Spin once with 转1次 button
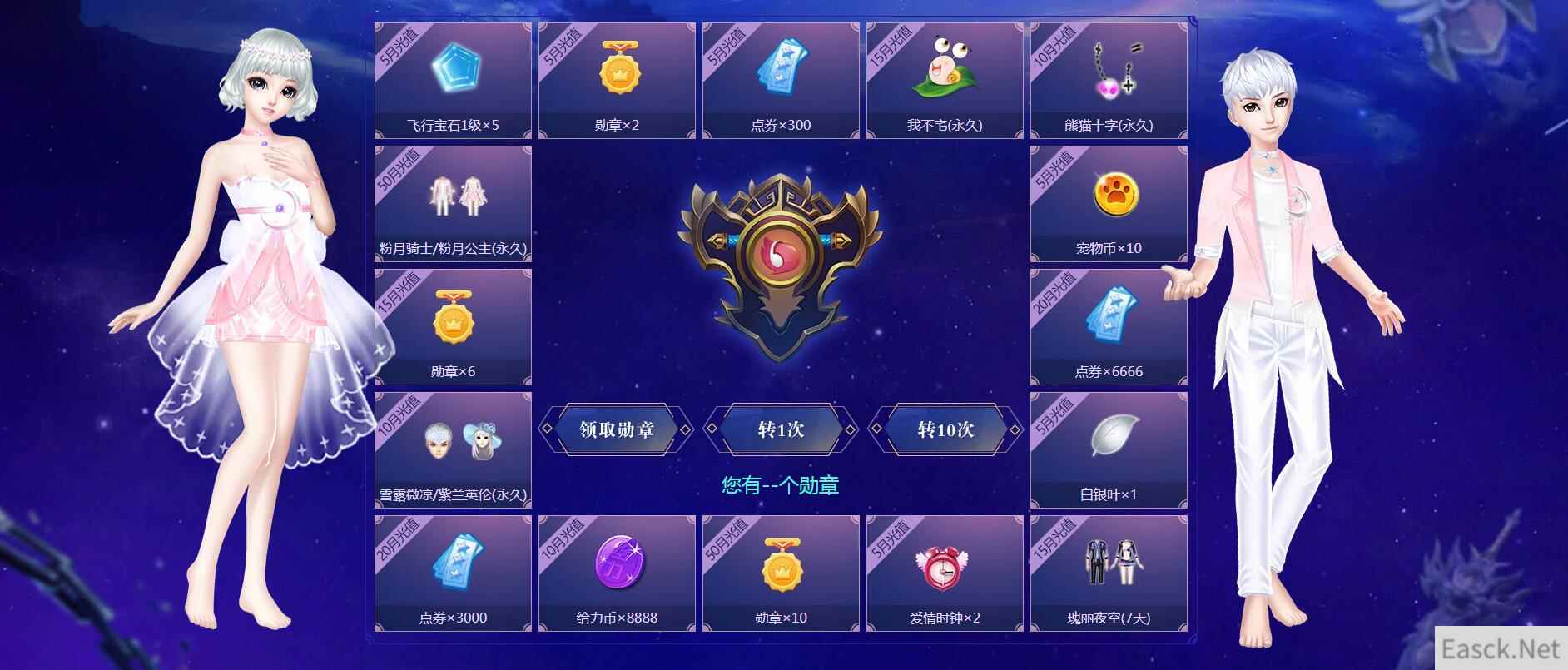The width and height of the screenshot is (1568, 670). coord(781,429)
